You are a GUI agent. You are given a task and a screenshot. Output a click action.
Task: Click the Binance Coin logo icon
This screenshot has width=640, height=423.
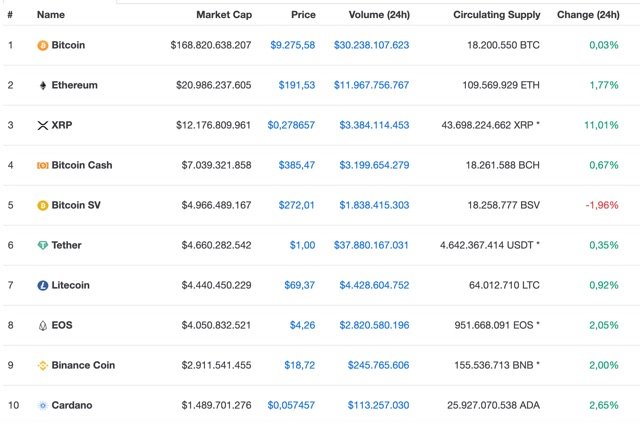[x=42, y=365]
